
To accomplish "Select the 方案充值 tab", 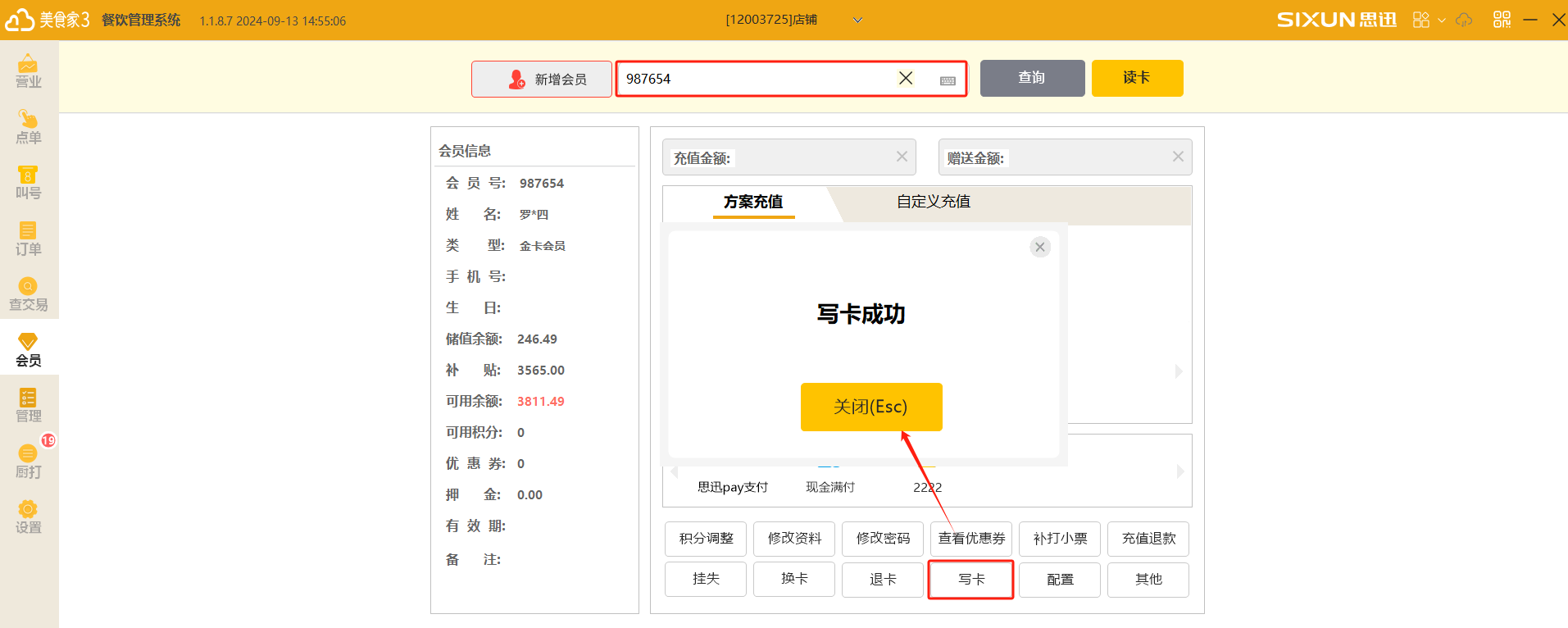I will click(x=753, y=202).
